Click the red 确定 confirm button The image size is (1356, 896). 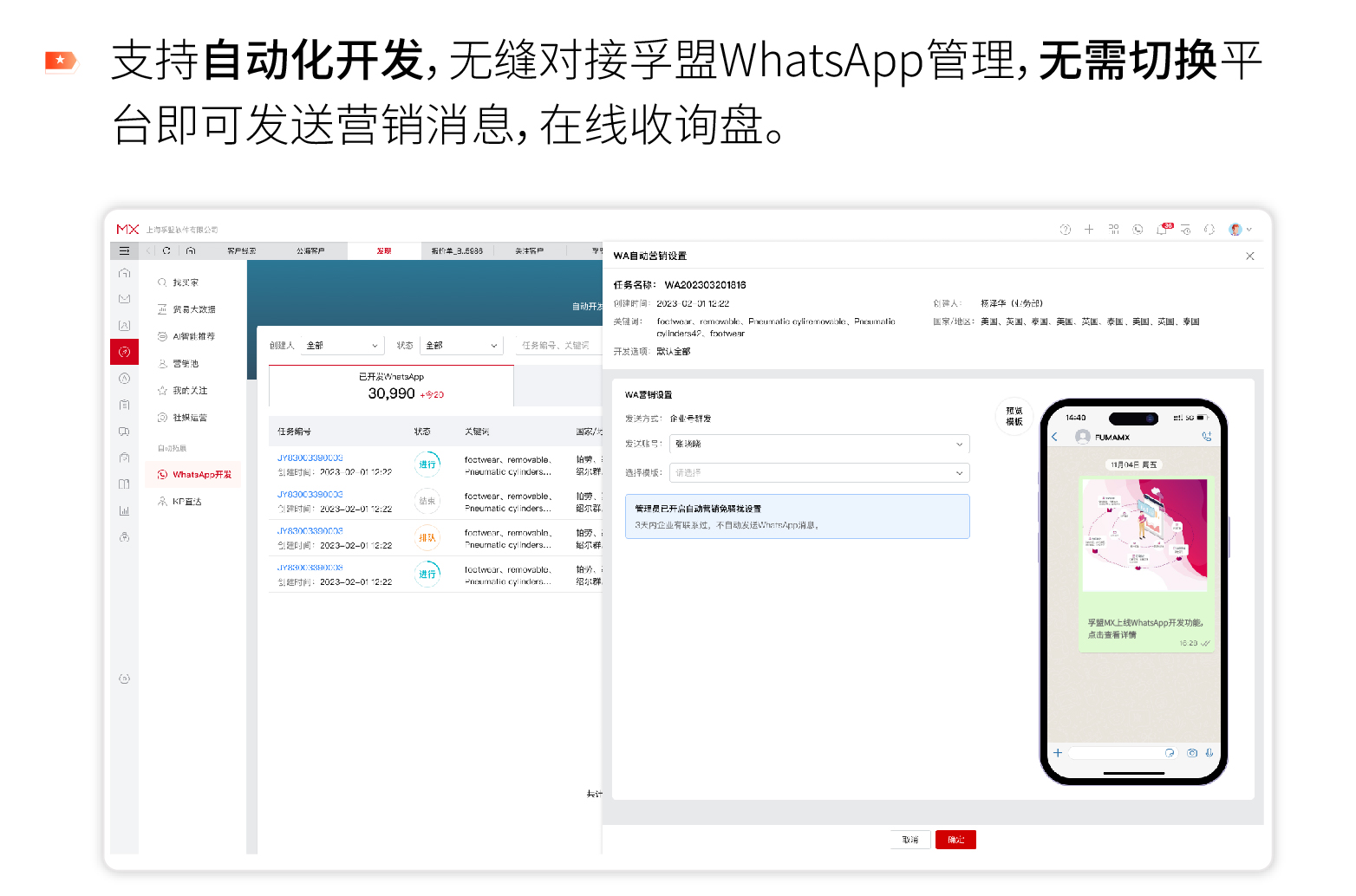[955, 839]
